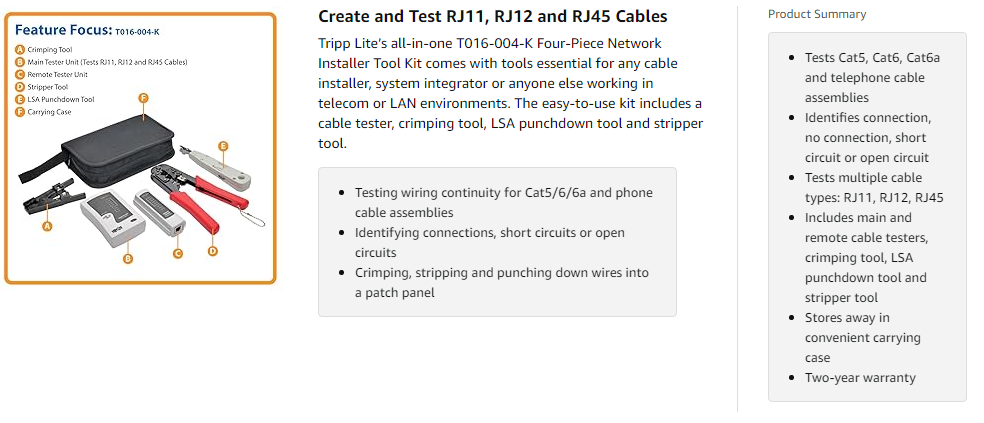Click callout marker B below the white tester photo

point(128,258)
